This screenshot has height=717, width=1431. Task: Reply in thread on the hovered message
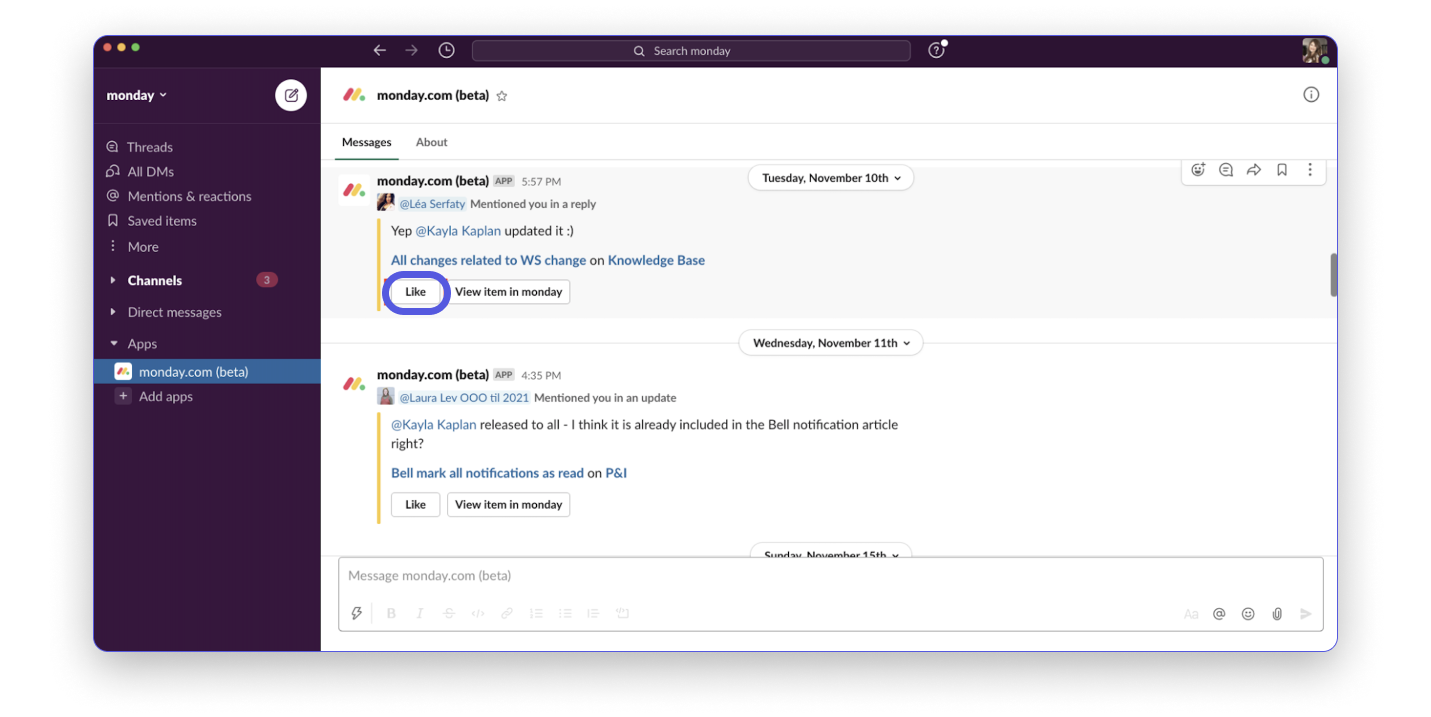tap(1226, 170)
